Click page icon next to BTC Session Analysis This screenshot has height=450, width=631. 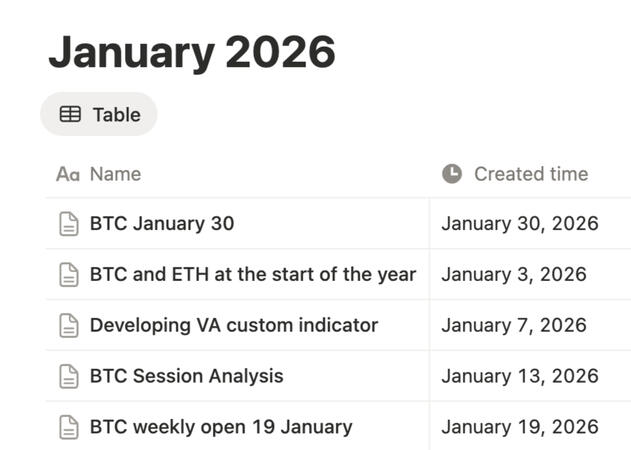coord(69,377)
